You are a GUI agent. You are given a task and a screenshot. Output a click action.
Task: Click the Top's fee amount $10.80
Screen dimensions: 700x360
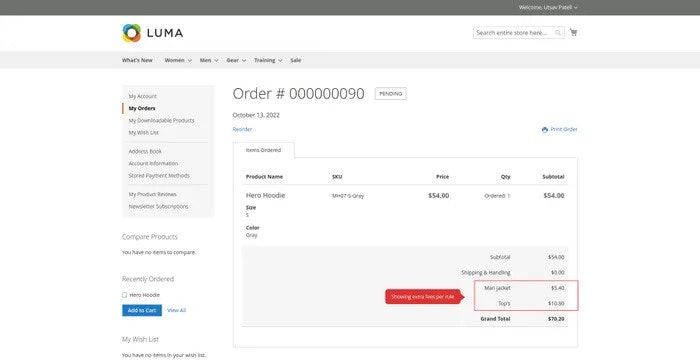pyautogui.click(x=556, y=304)
